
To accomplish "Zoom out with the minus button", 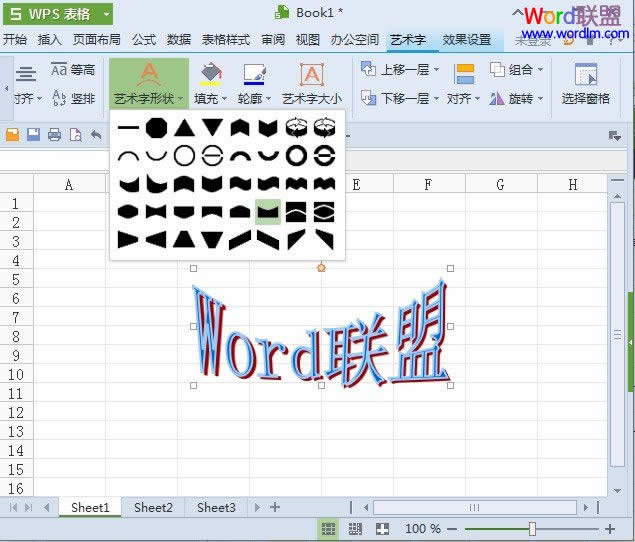I will 452,529.
